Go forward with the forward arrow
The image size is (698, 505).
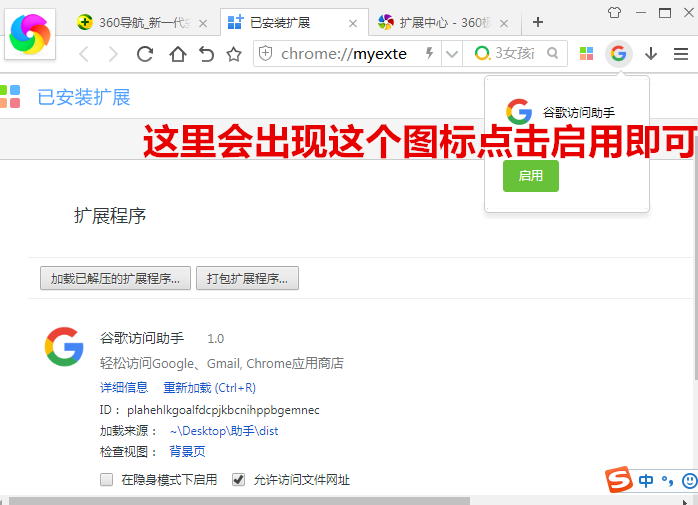pos(114,54)
